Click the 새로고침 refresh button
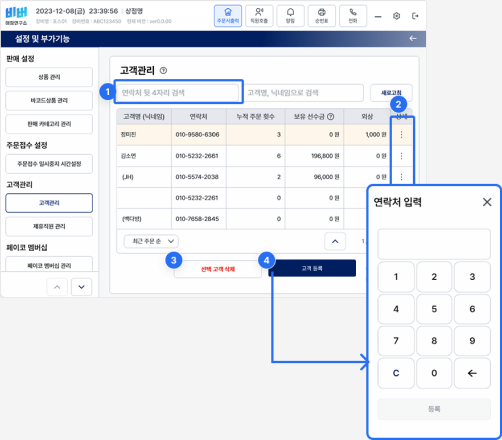Viewport: 502px width, 440px height. [x=391, y=93]
